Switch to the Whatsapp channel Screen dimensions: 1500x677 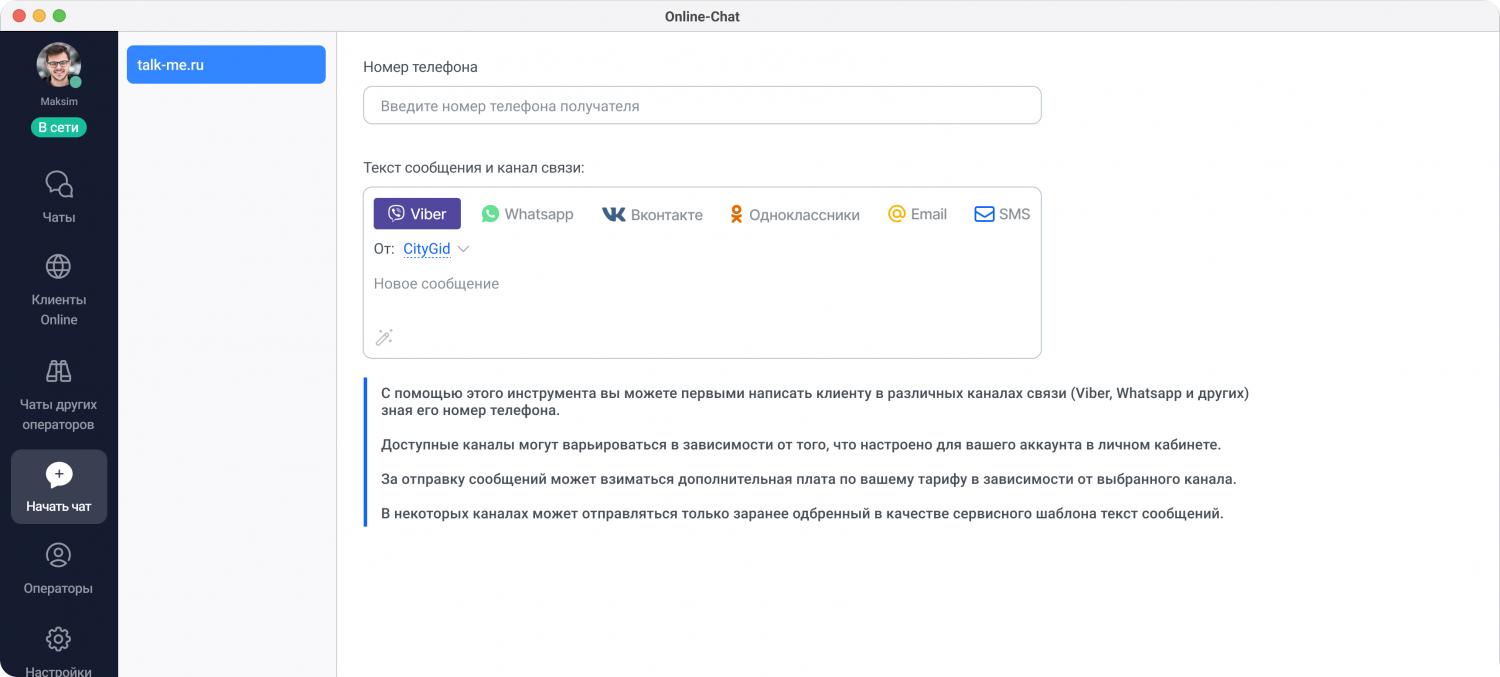click(527, 214)
